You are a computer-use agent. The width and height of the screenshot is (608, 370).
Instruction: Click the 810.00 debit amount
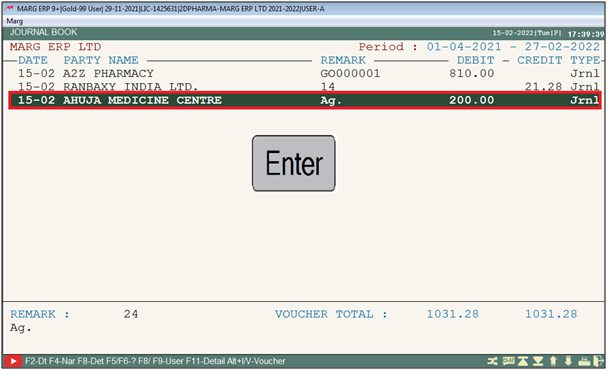pyautogui.click(x=472, y=73)
